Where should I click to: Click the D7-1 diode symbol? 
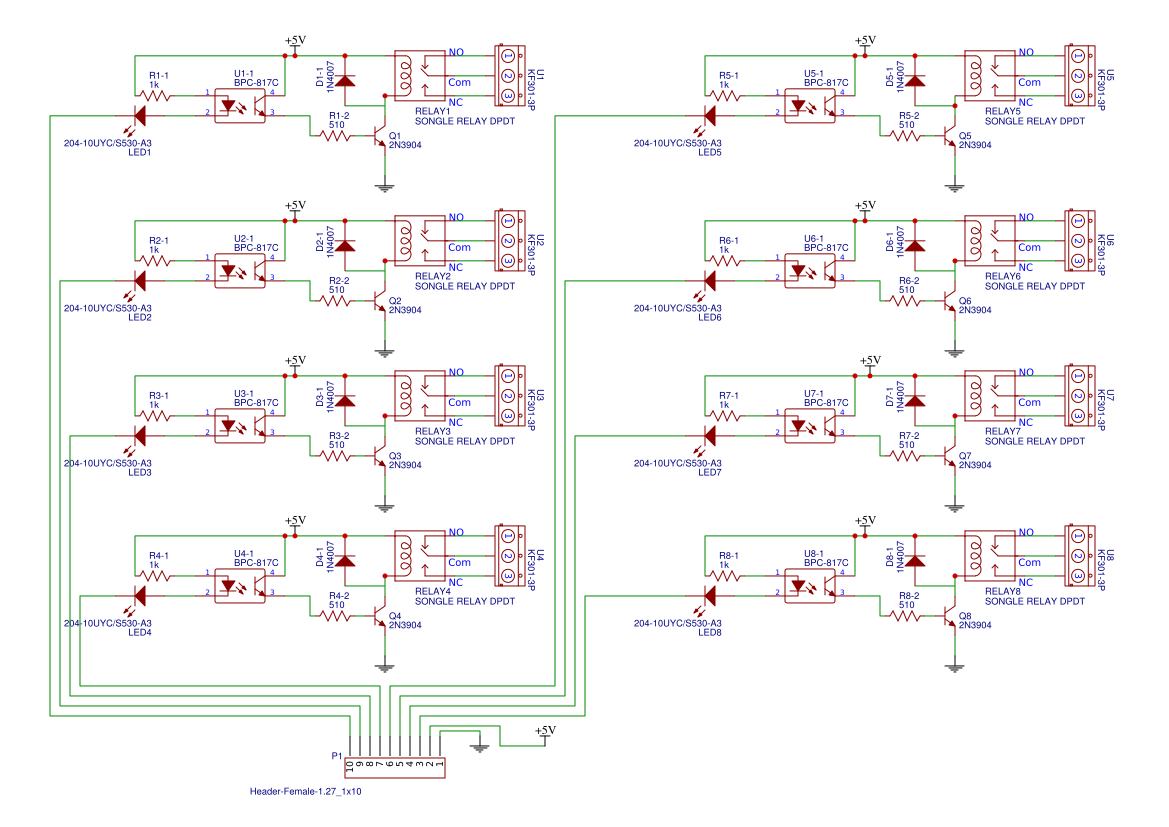click(x=915, y=400)
